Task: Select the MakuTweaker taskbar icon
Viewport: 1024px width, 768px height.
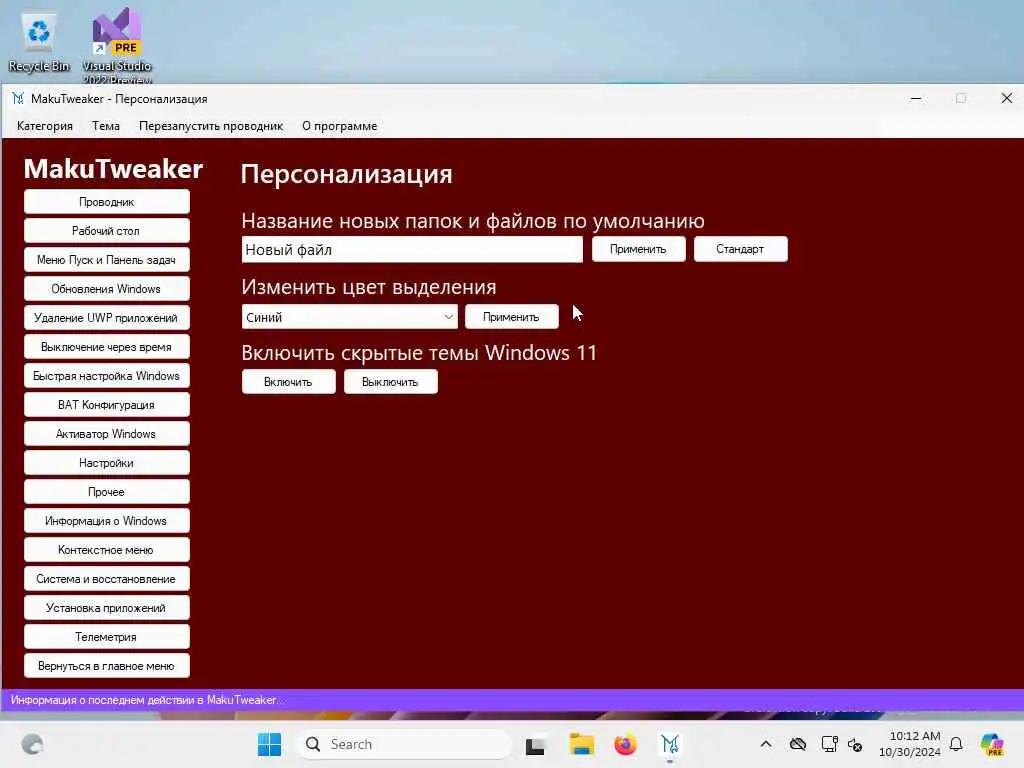Action: click(x=670, y=744)
